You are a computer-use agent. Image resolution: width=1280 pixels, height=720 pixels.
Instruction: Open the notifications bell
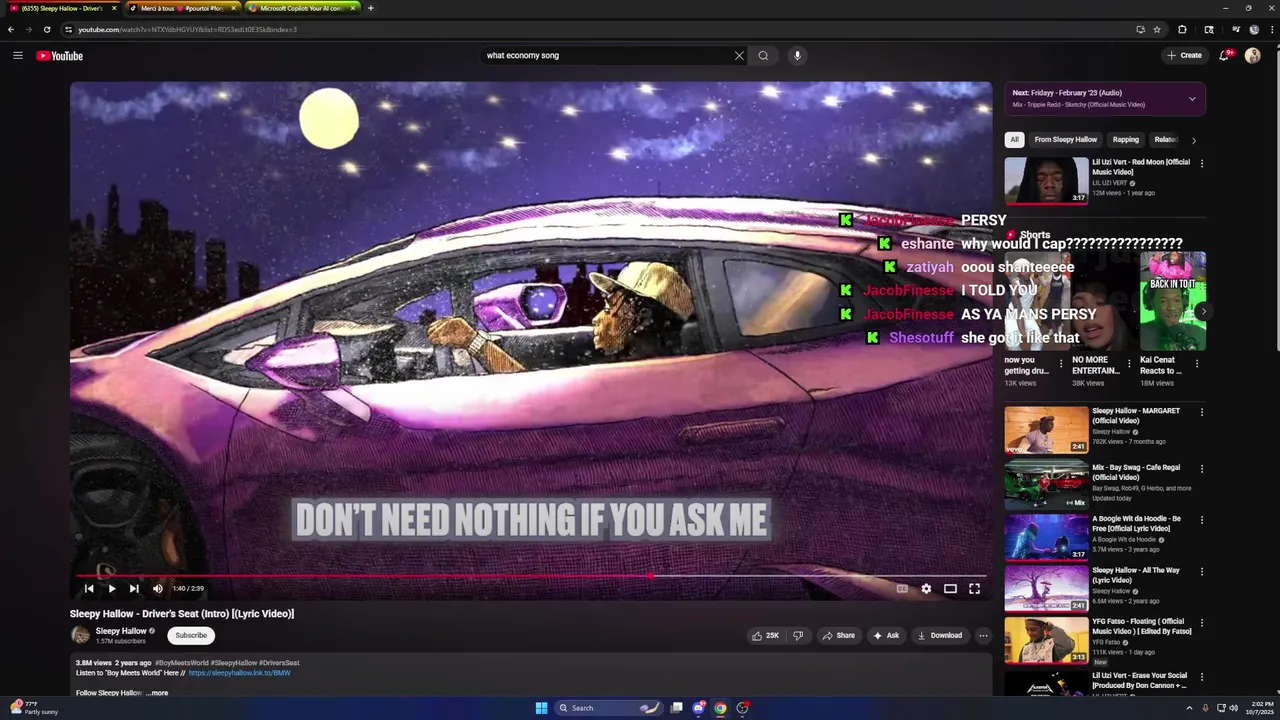pos(1224,56)
